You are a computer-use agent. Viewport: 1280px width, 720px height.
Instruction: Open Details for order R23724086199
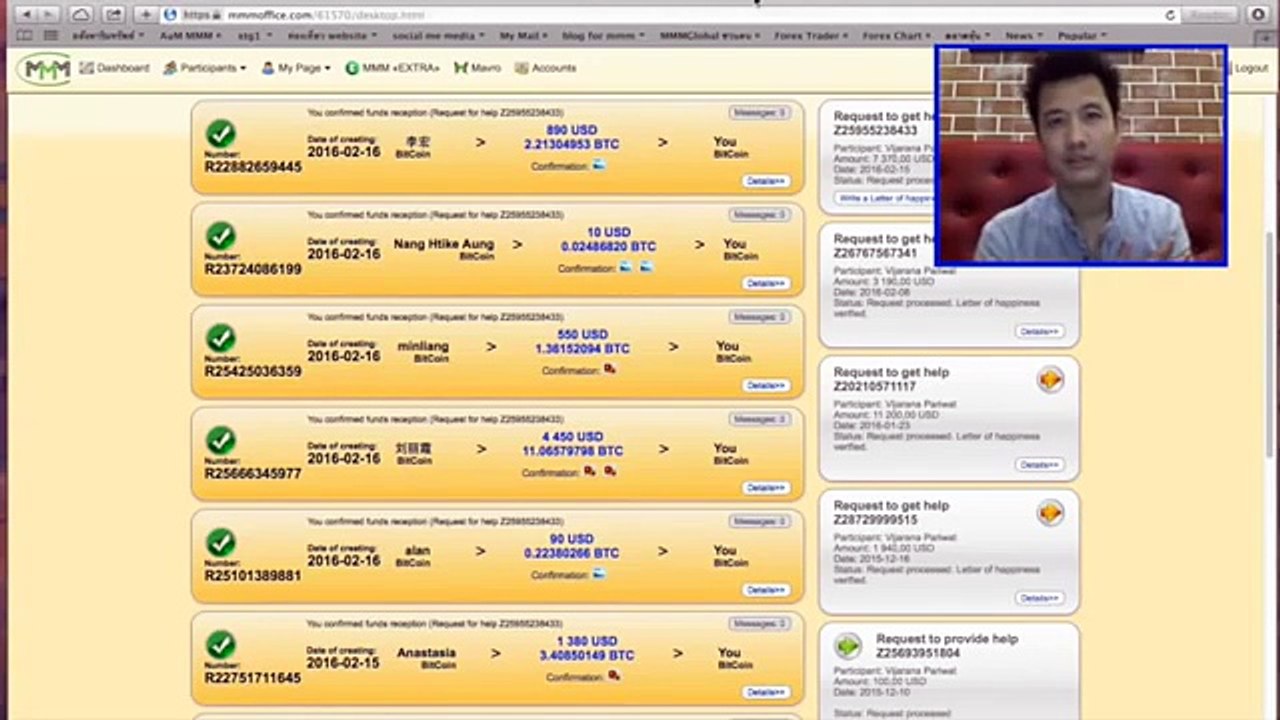(766, 283)
